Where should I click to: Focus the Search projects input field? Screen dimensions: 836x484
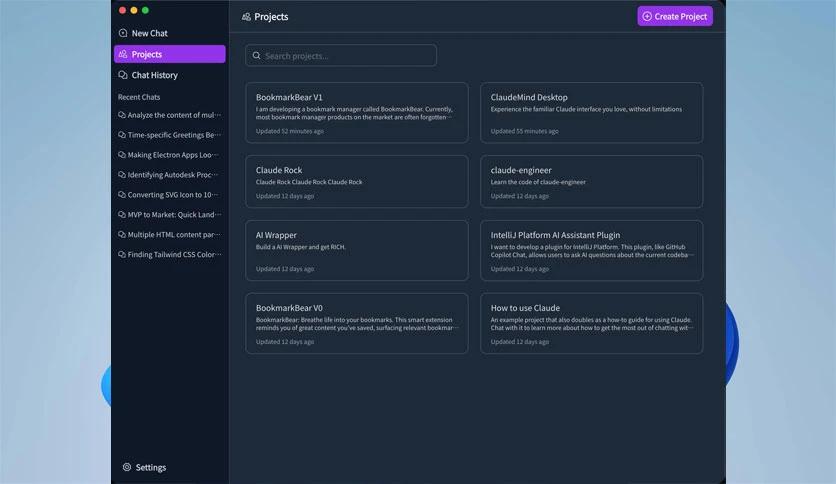pos(341,55)
